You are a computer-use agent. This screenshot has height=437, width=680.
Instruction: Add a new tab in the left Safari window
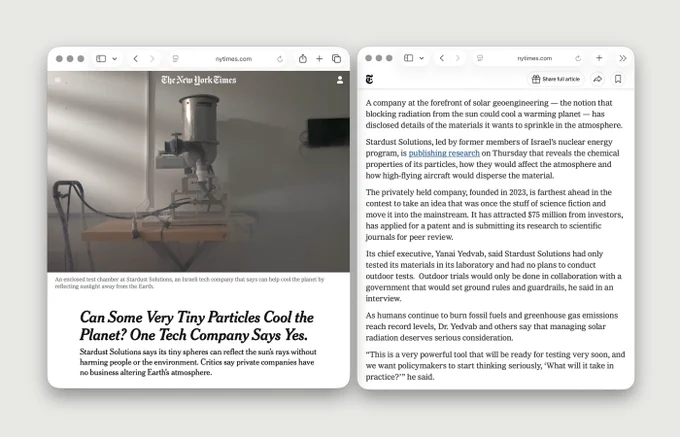(x=319, y=59)
